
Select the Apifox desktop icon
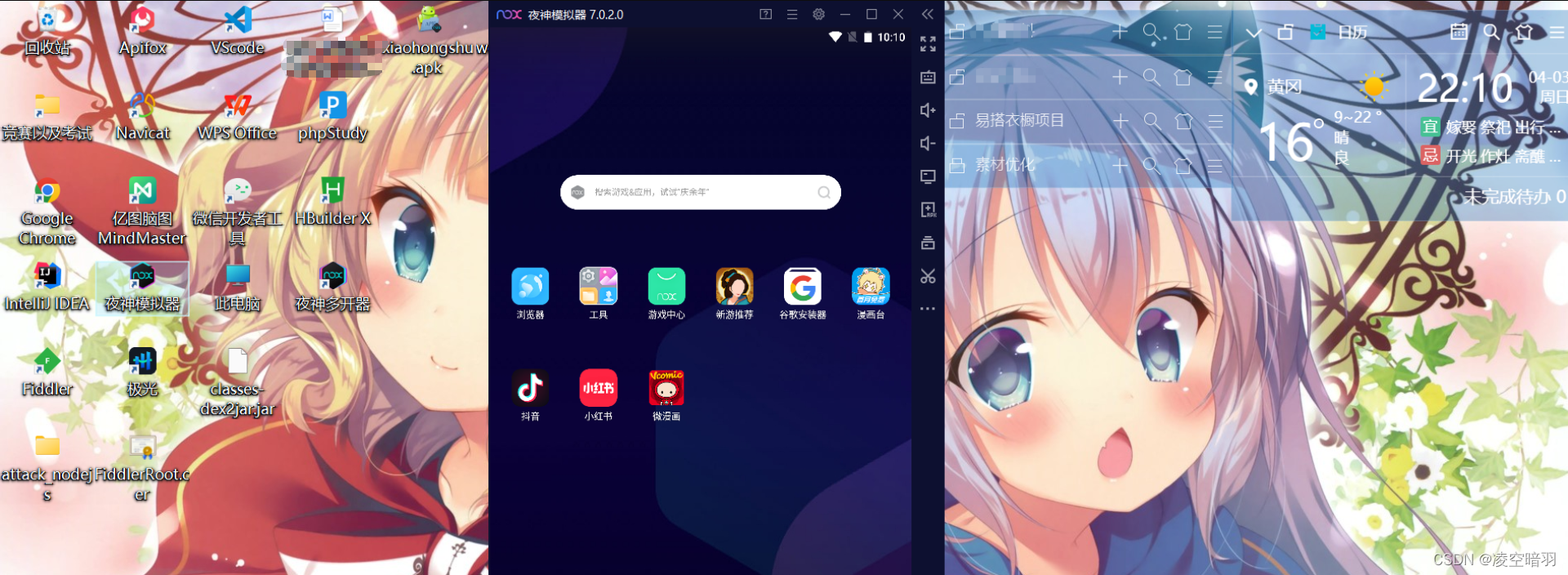pos(143,31)
